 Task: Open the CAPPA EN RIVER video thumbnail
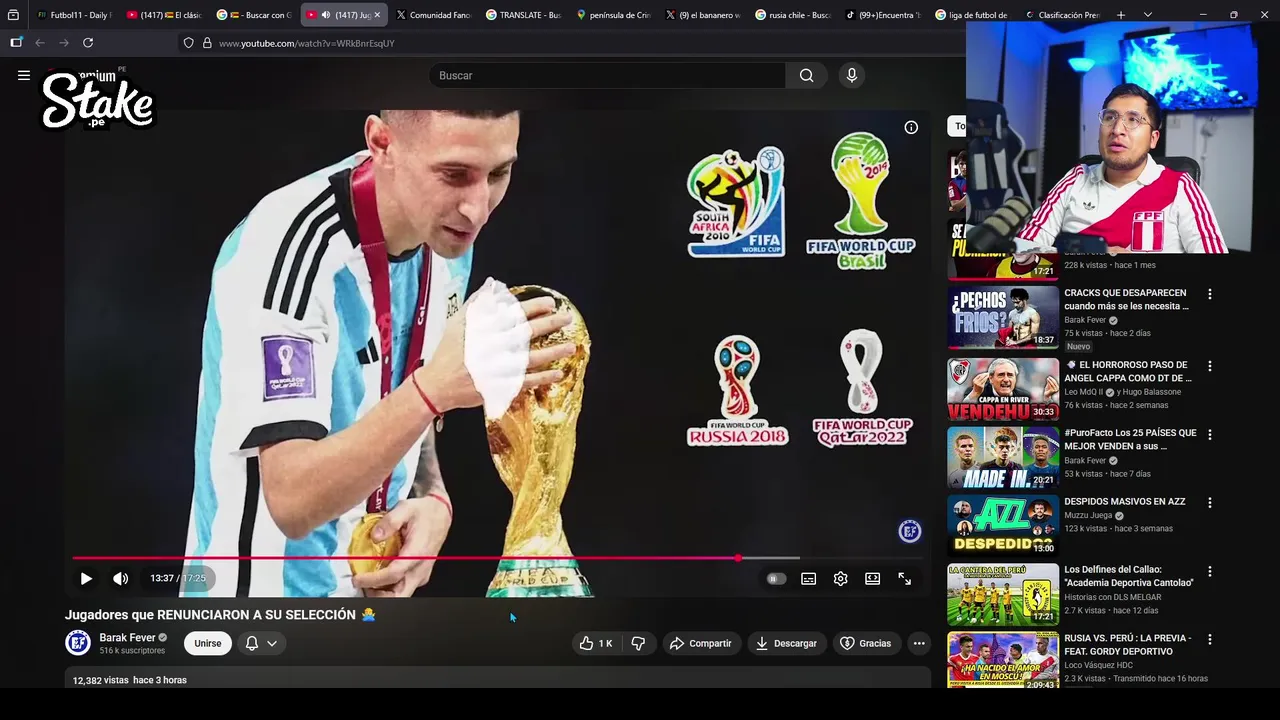click(x=1003, y=389)
